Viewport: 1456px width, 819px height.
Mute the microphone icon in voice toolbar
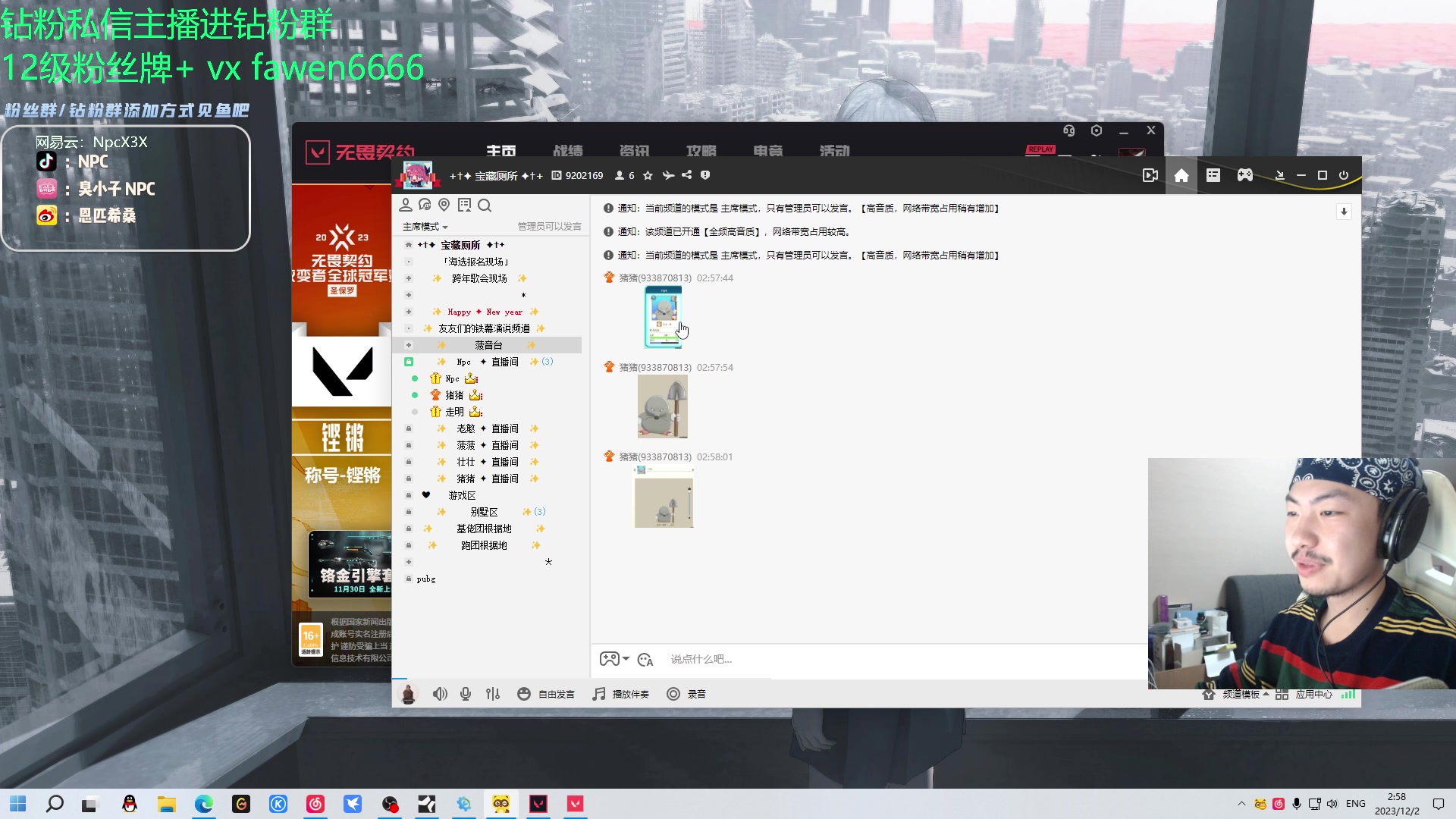click(x=466, y=694)
